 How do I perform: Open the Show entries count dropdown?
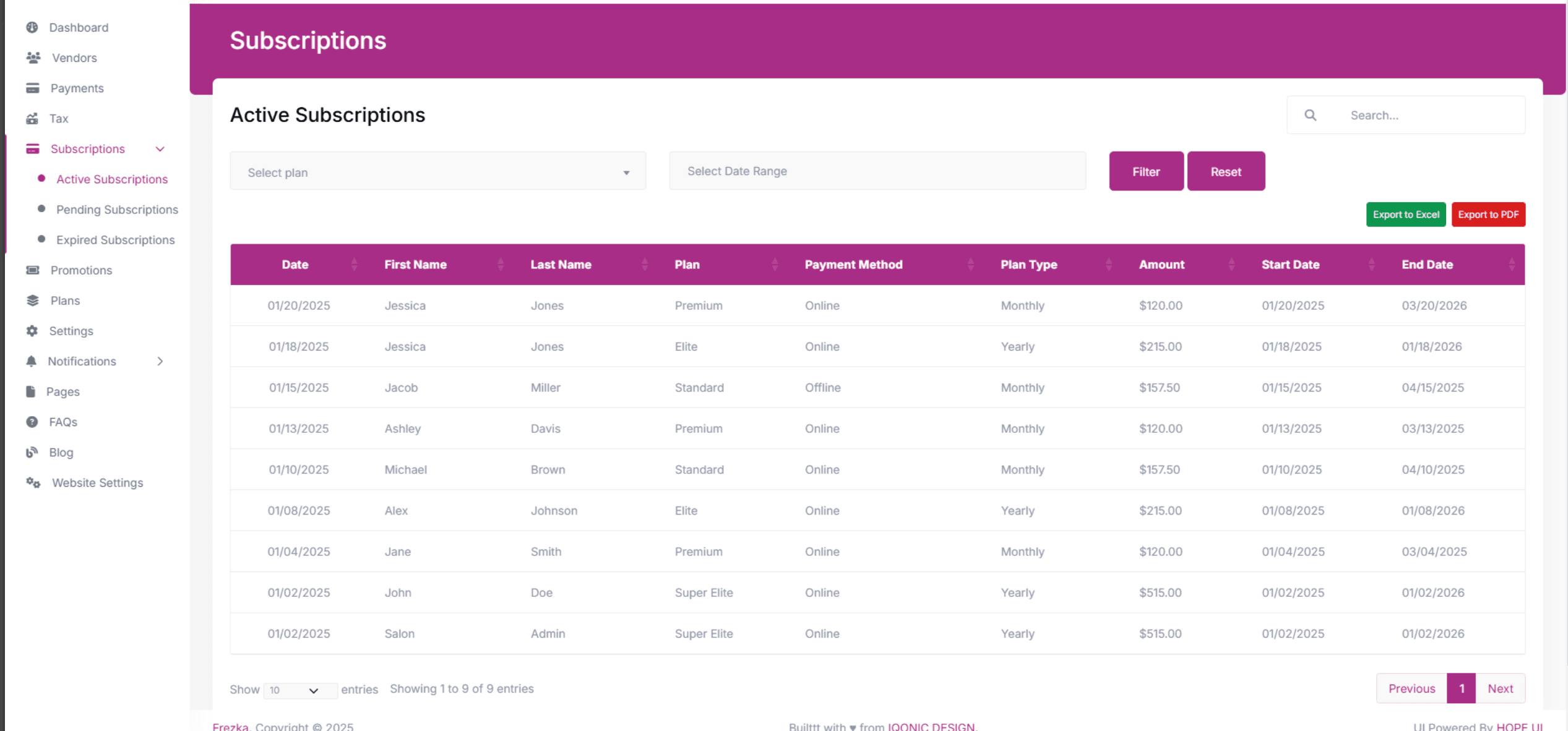click(299, 690)
